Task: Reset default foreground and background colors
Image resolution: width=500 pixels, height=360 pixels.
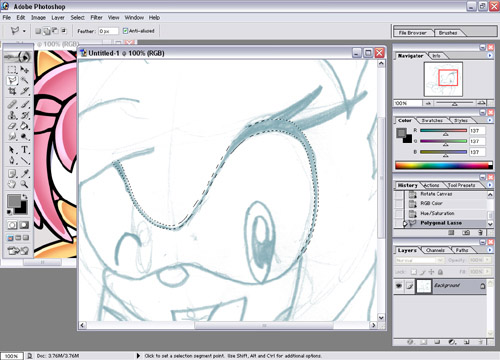Action: coord(9,212)
